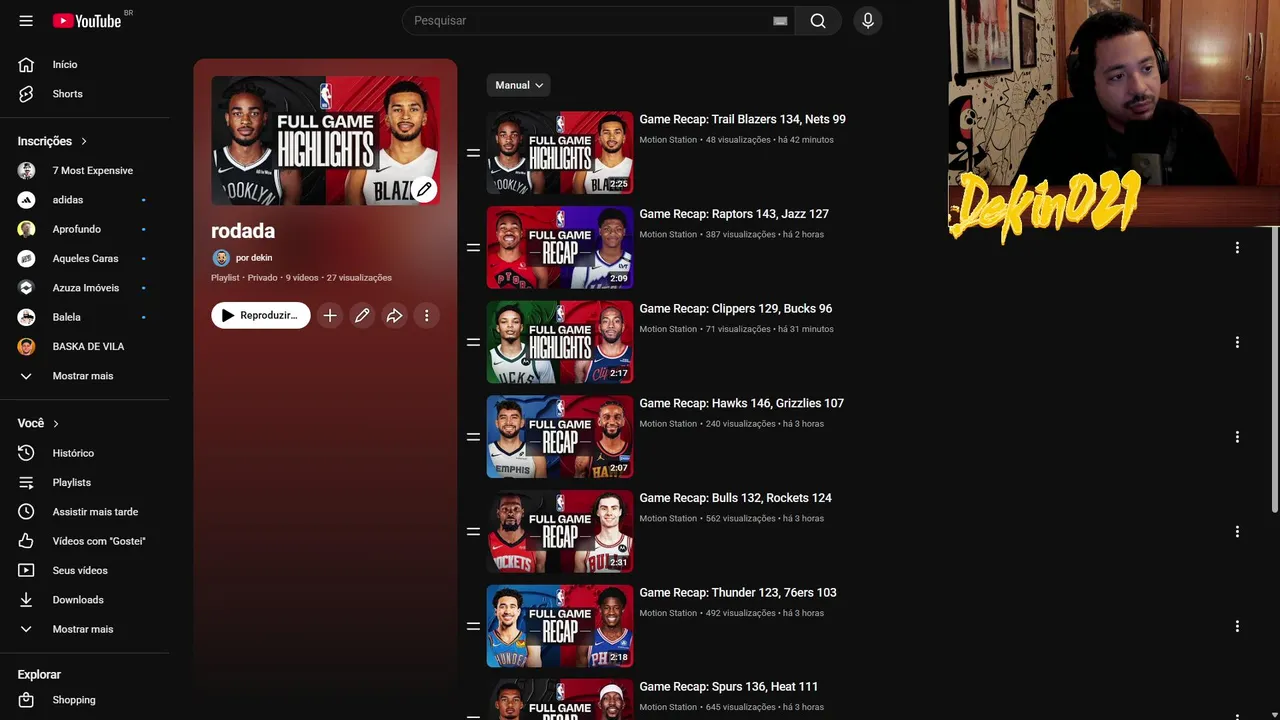Open playlist more options menu
This screenshot has width=1280, height=720.
(x=426, y=315)
